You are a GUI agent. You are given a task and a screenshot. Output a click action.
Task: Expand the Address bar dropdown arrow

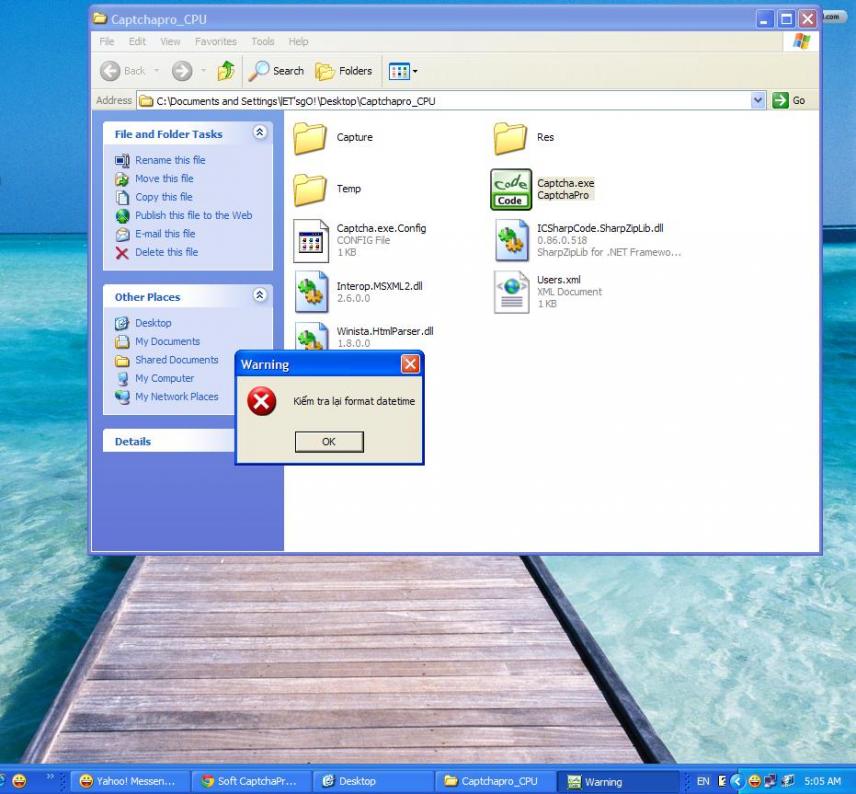coord(758,100)
